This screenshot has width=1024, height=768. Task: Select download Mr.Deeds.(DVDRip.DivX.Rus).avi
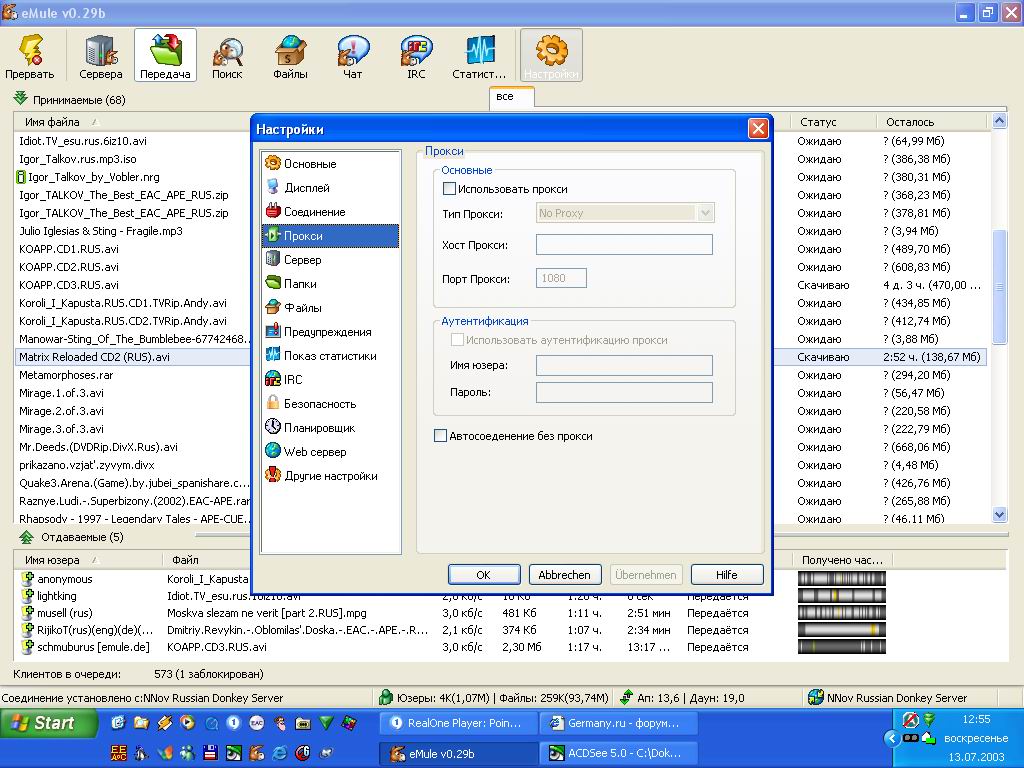pyautogui.click(x=99, y=447)
